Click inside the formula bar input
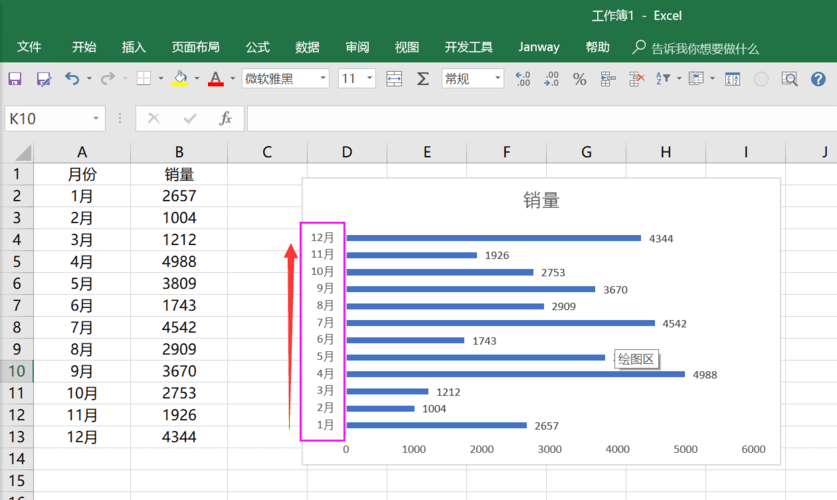837x500 pixels. (541, 118)
